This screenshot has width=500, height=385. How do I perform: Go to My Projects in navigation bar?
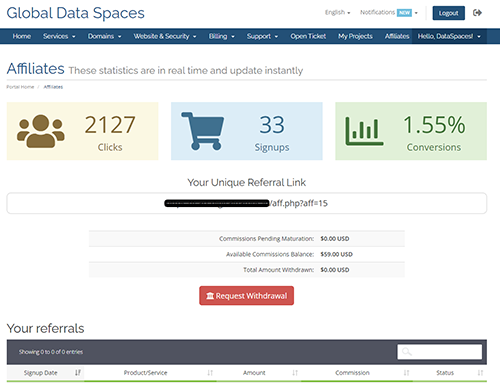[x=355, y=36]
